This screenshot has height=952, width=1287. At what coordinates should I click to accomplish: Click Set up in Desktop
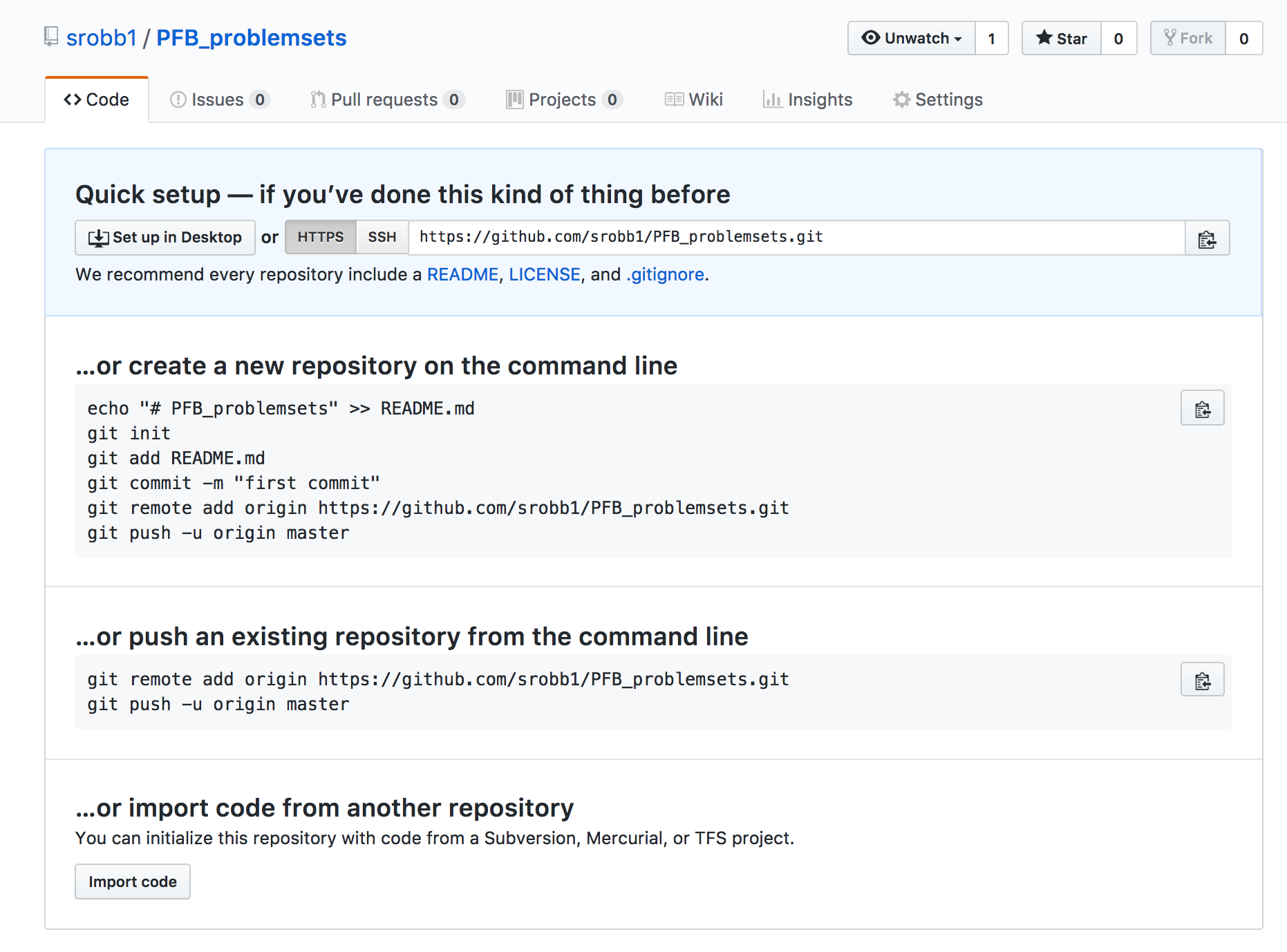click(165, 238)
